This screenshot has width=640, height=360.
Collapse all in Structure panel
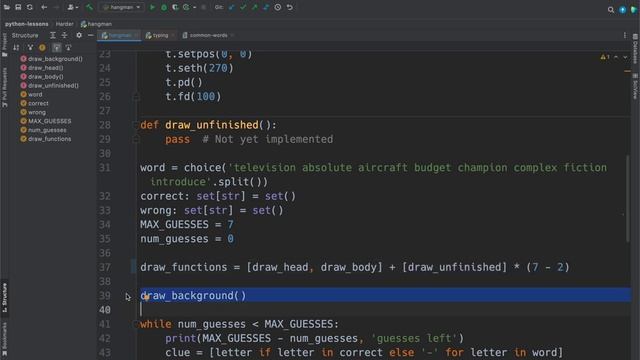(x=64, y=36)
